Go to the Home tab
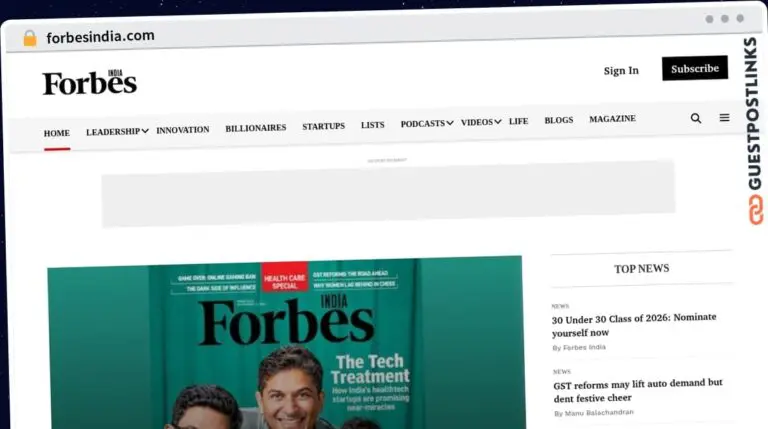 click(x=57, y=133)
